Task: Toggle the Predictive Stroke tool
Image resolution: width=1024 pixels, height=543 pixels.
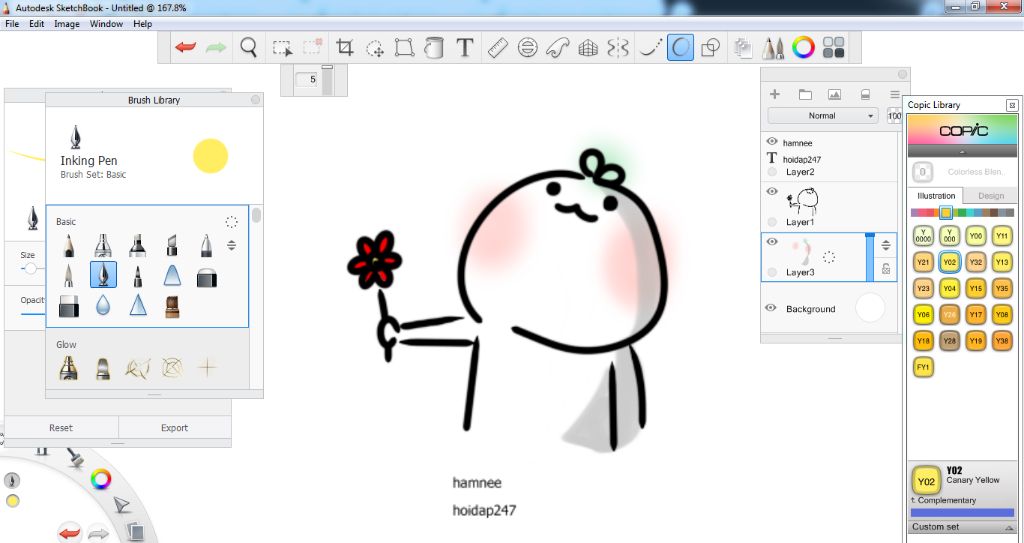Action: point(680,48)
